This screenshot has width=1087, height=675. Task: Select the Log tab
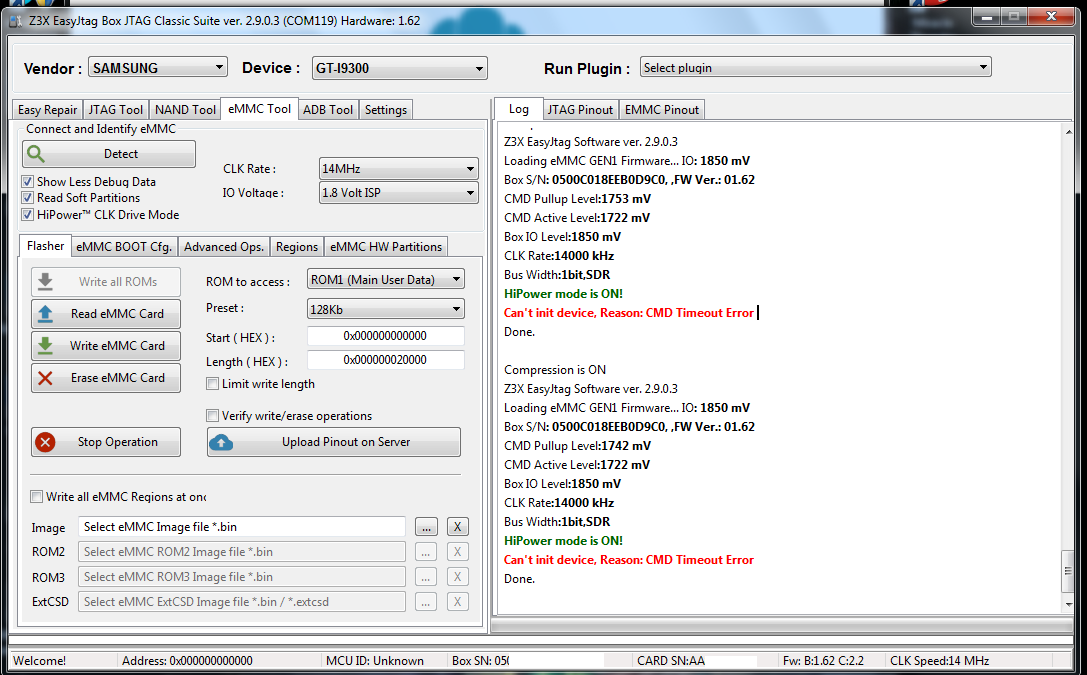pyautogui.click(x=519, y=109)
